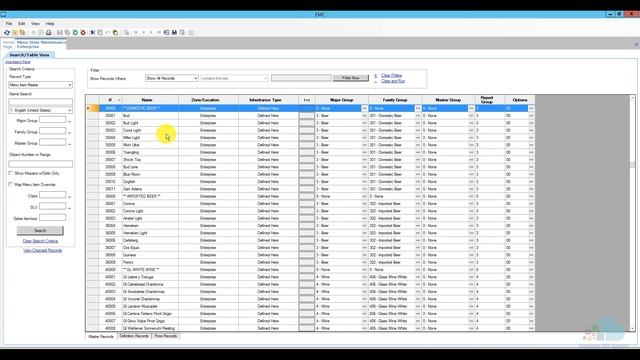
Task: Click the Clear and Run link
Action: point(393,81)
